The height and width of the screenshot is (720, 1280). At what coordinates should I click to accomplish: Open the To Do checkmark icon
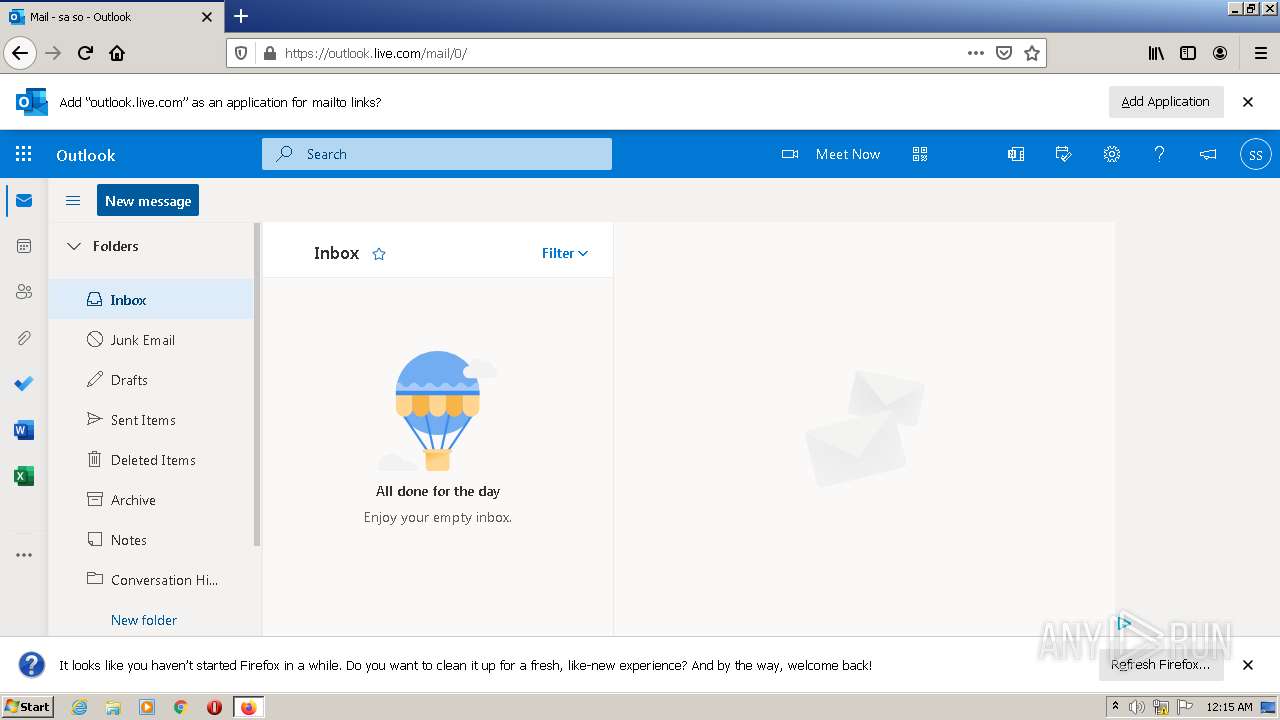tap(24, 384)
